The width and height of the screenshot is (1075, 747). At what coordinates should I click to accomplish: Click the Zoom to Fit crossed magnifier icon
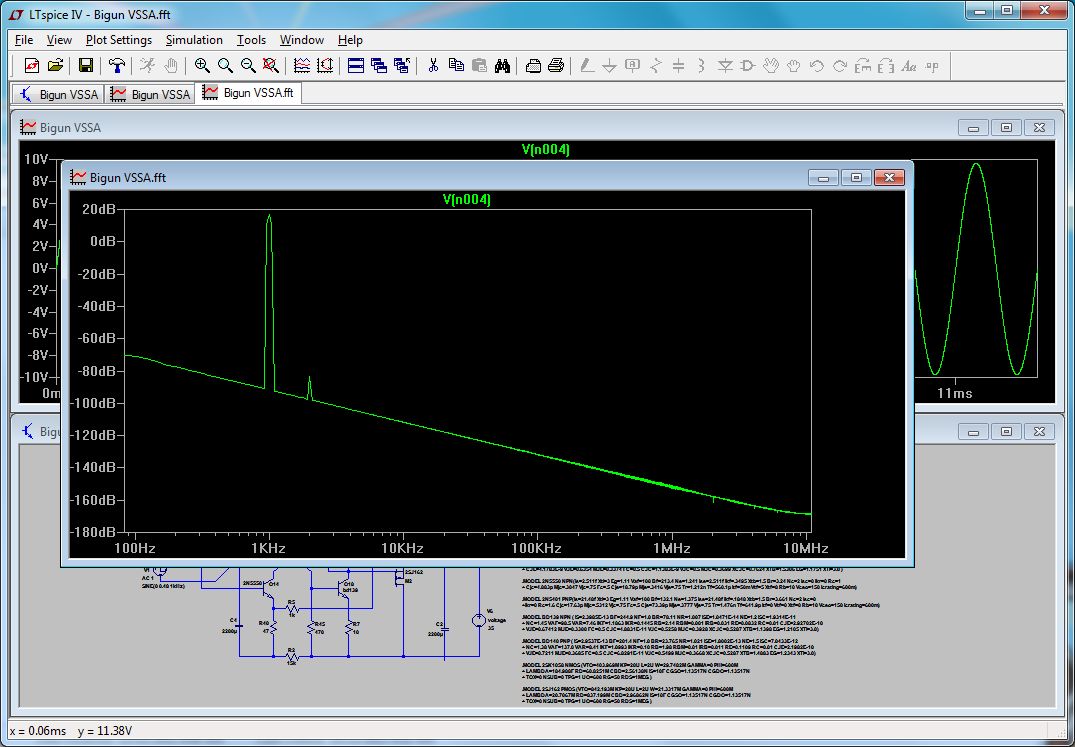pos(271,65)
